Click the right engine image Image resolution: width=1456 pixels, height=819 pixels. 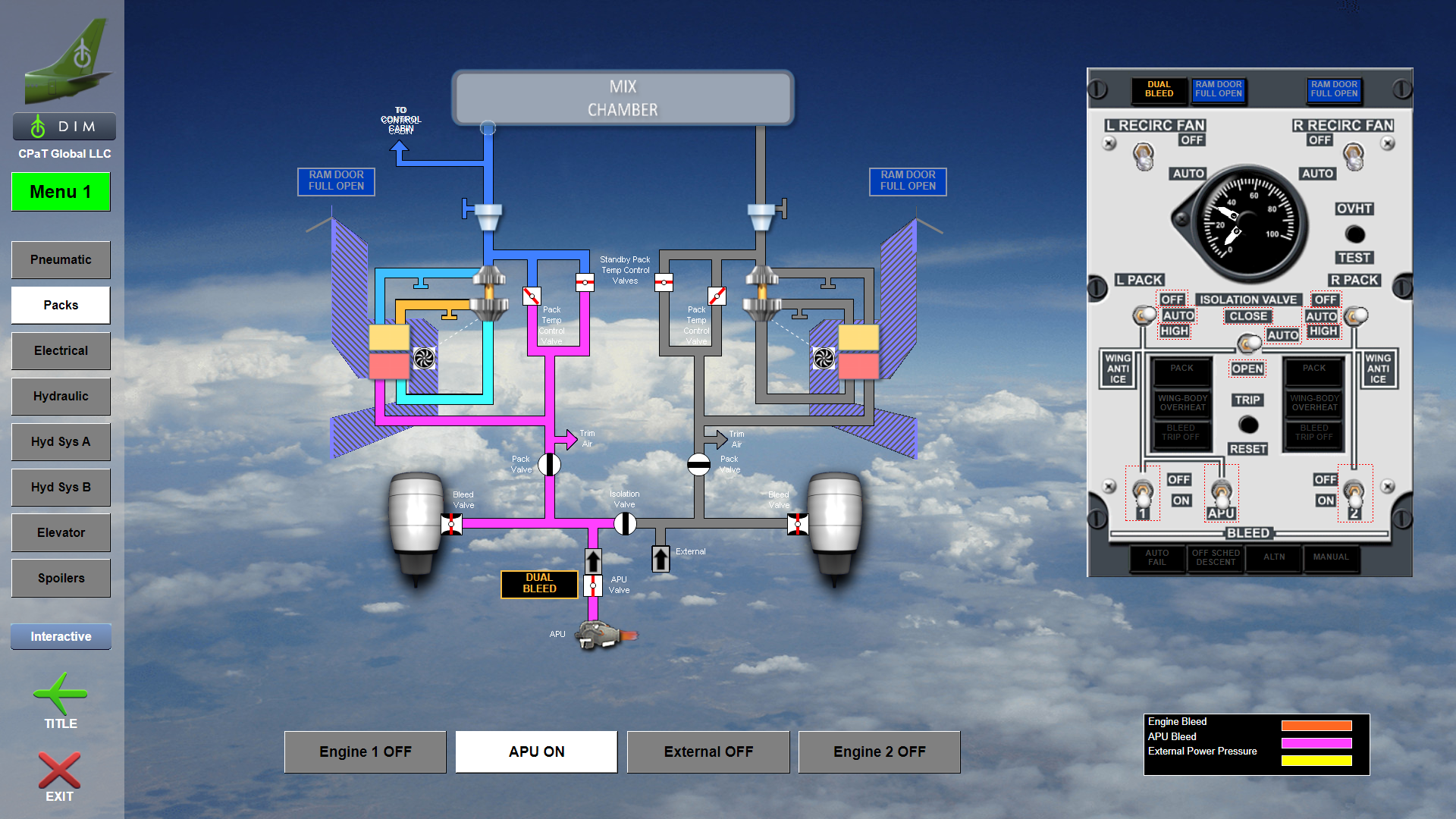tap(834, 527)
